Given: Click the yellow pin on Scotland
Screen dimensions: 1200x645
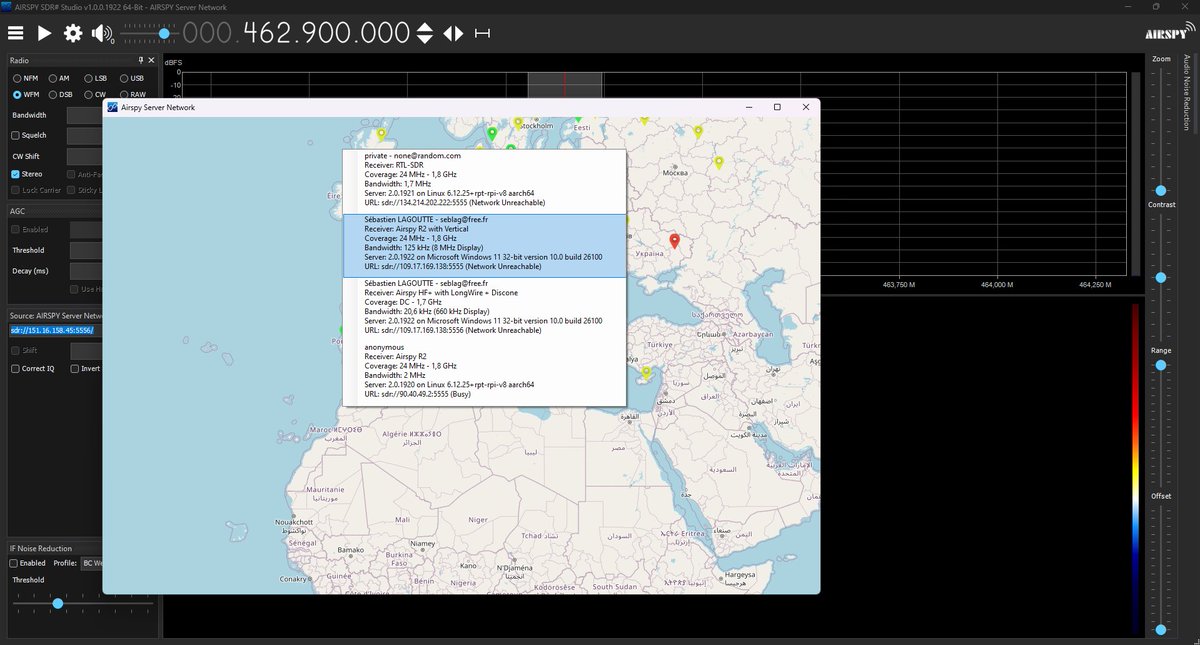Looking at the screenshot, I should [x=380, y=133].
